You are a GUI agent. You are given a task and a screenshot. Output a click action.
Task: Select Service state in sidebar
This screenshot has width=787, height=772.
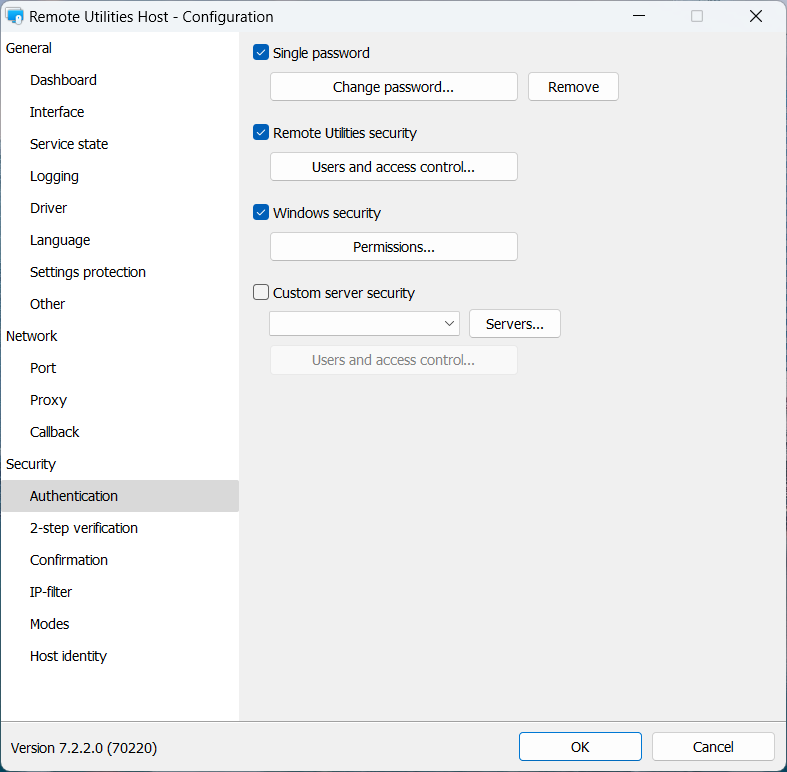(69, 144)
